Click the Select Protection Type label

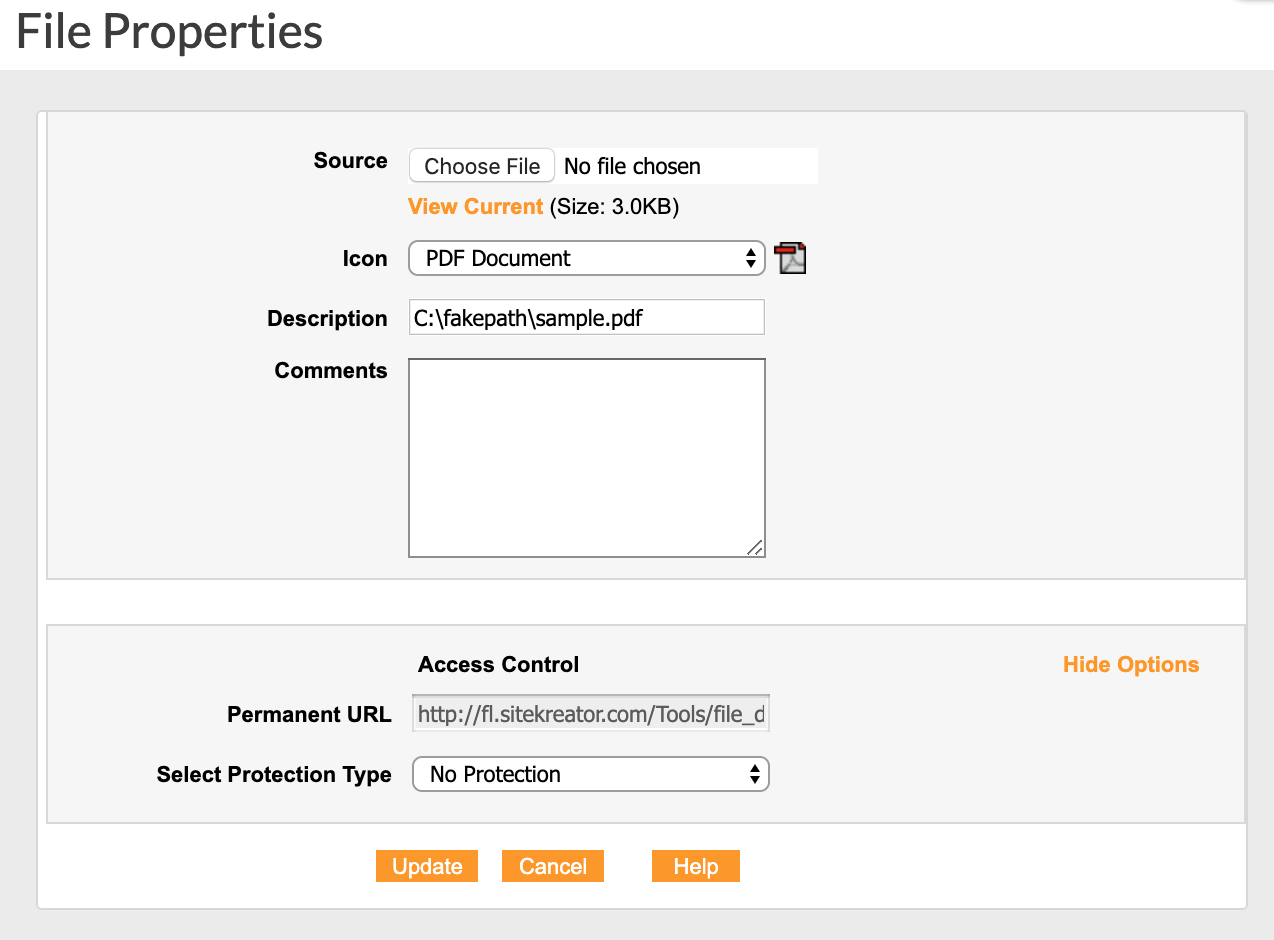click(x=274, y=775)
